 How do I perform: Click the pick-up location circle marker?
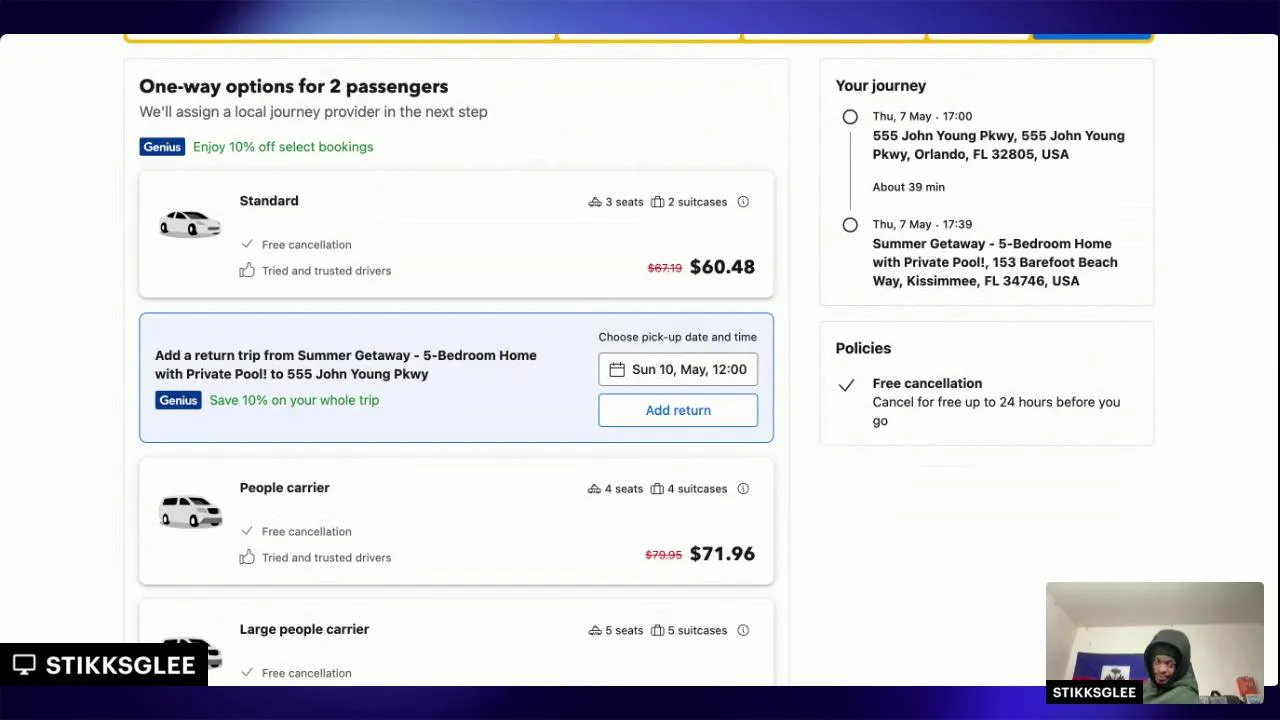point(850,117)
